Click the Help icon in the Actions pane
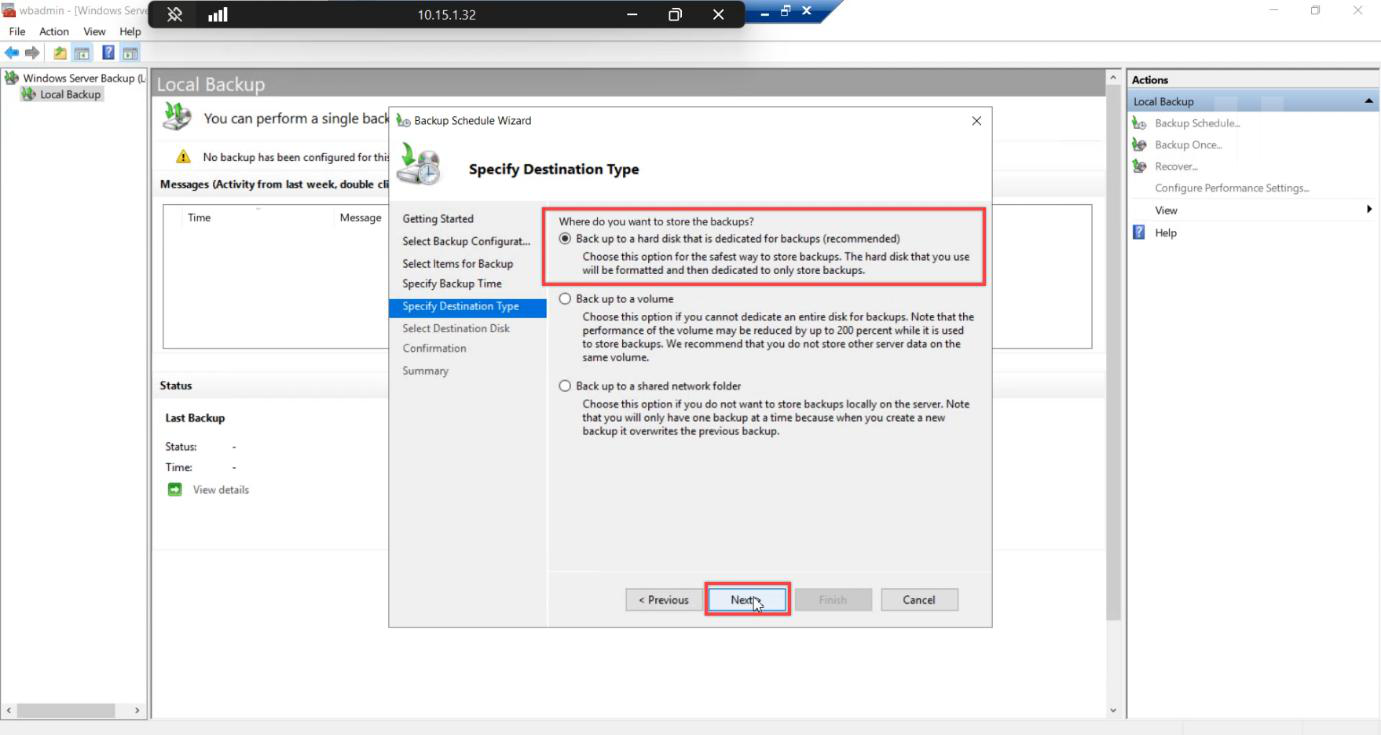Screen dimensions: 1381x735 [1139, 232]
